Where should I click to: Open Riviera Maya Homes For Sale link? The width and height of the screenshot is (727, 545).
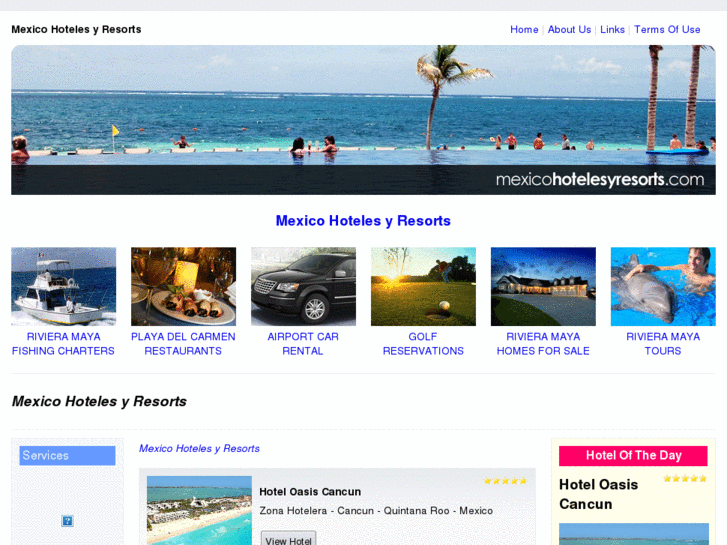coord(543,344)
